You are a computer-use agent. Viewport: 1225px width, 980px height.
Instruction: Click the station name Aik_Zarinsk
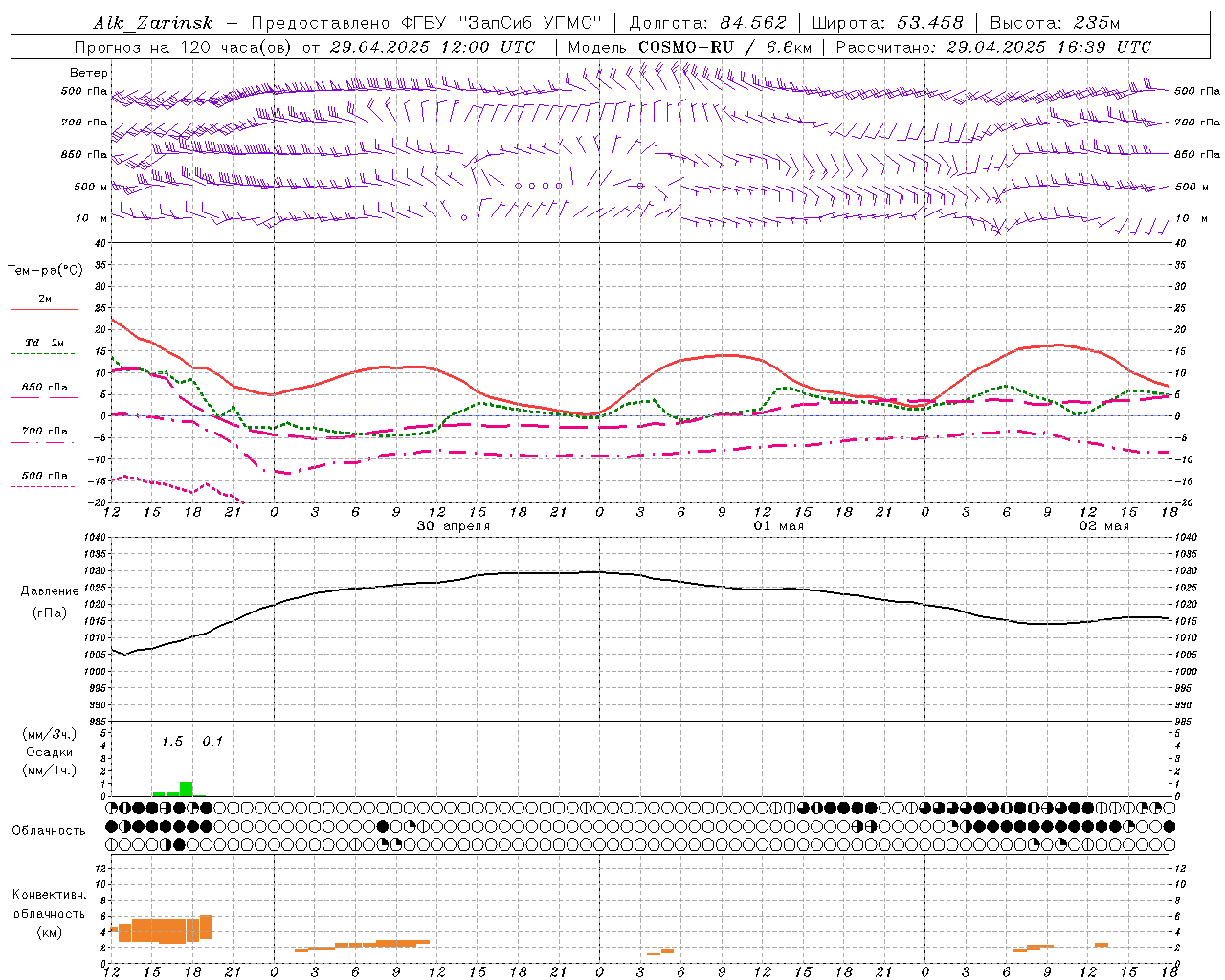[x=153, y=23]
